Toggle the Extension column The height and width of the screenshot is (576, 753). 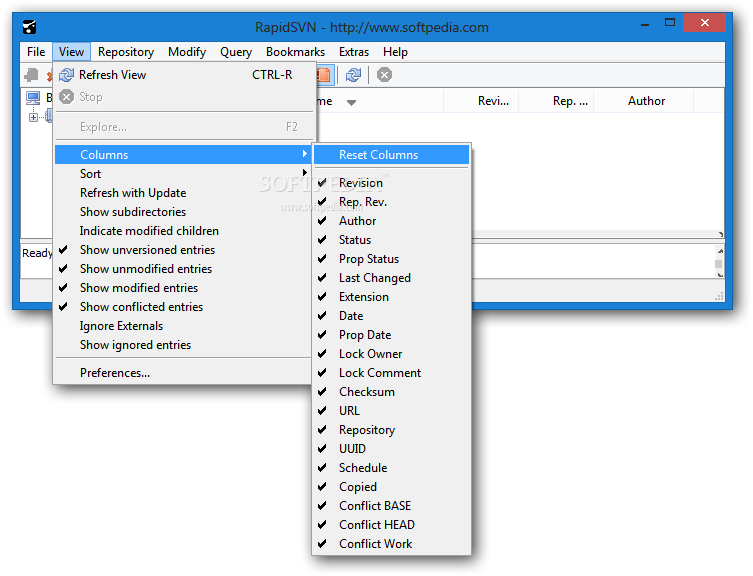[391, 297]
